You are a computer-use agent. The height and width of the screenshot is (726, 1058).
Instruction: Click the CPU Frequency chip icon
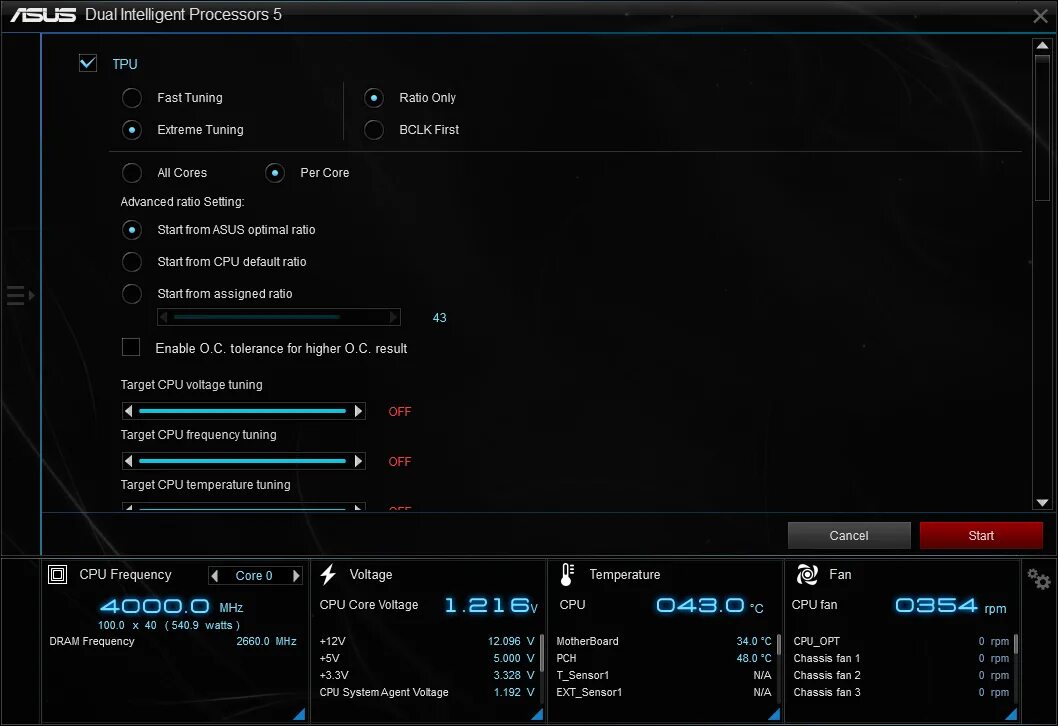click(x=57, y=574)
